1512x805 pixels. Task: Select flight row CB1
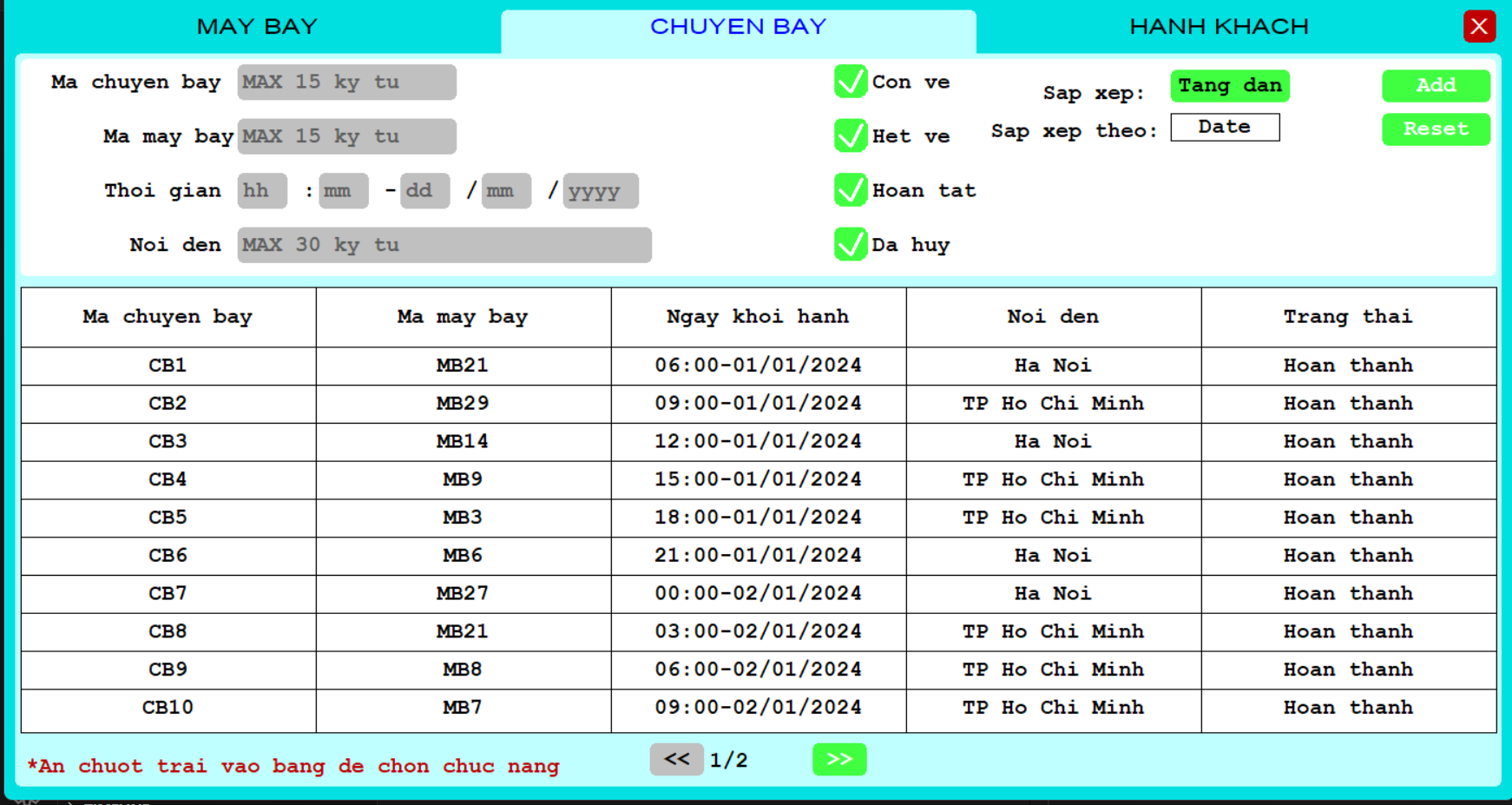[759, 366]
